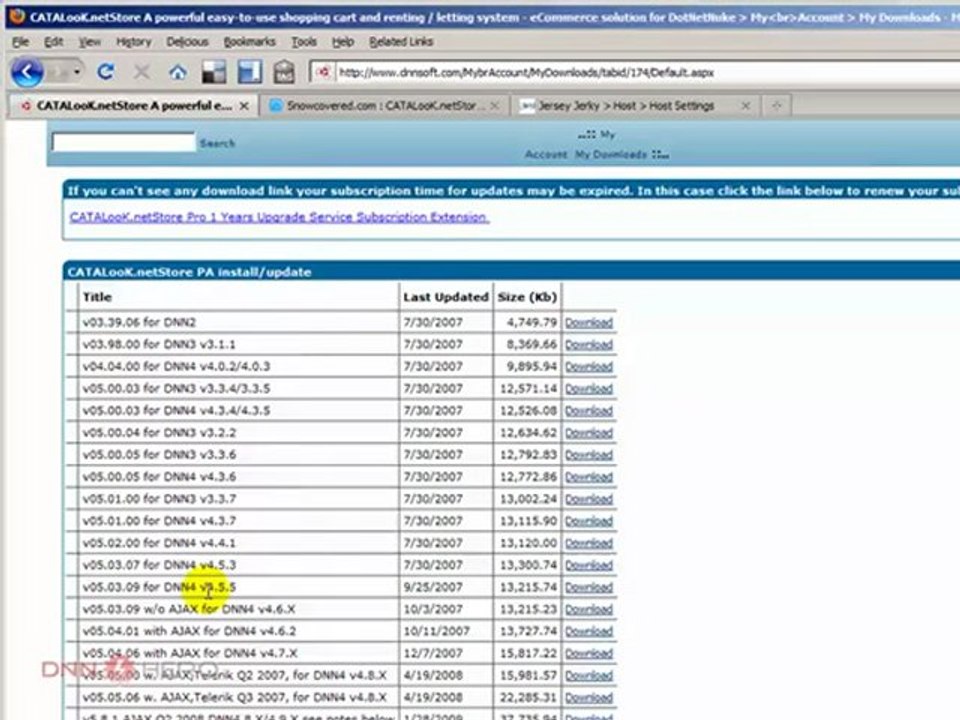Download v05.00.03 for DNN4 v4.3.4/4.3.5
Image resolution: width=960 pixels, height=720 pixels.
coord(588,411)
